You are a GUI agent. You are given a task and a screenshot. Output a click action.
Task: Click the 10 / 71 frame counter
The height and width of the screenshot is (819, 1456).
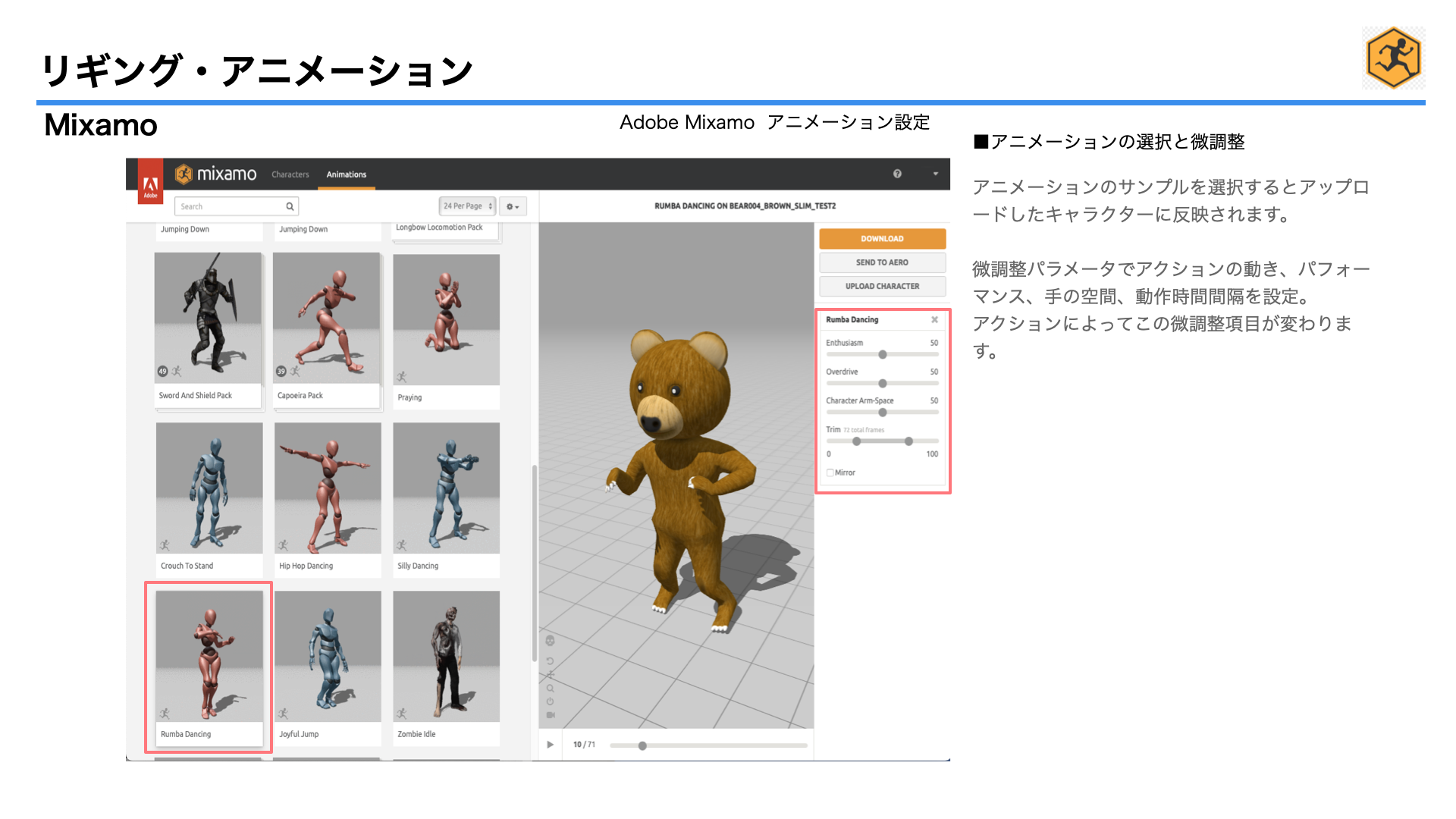tap(584, 745)
